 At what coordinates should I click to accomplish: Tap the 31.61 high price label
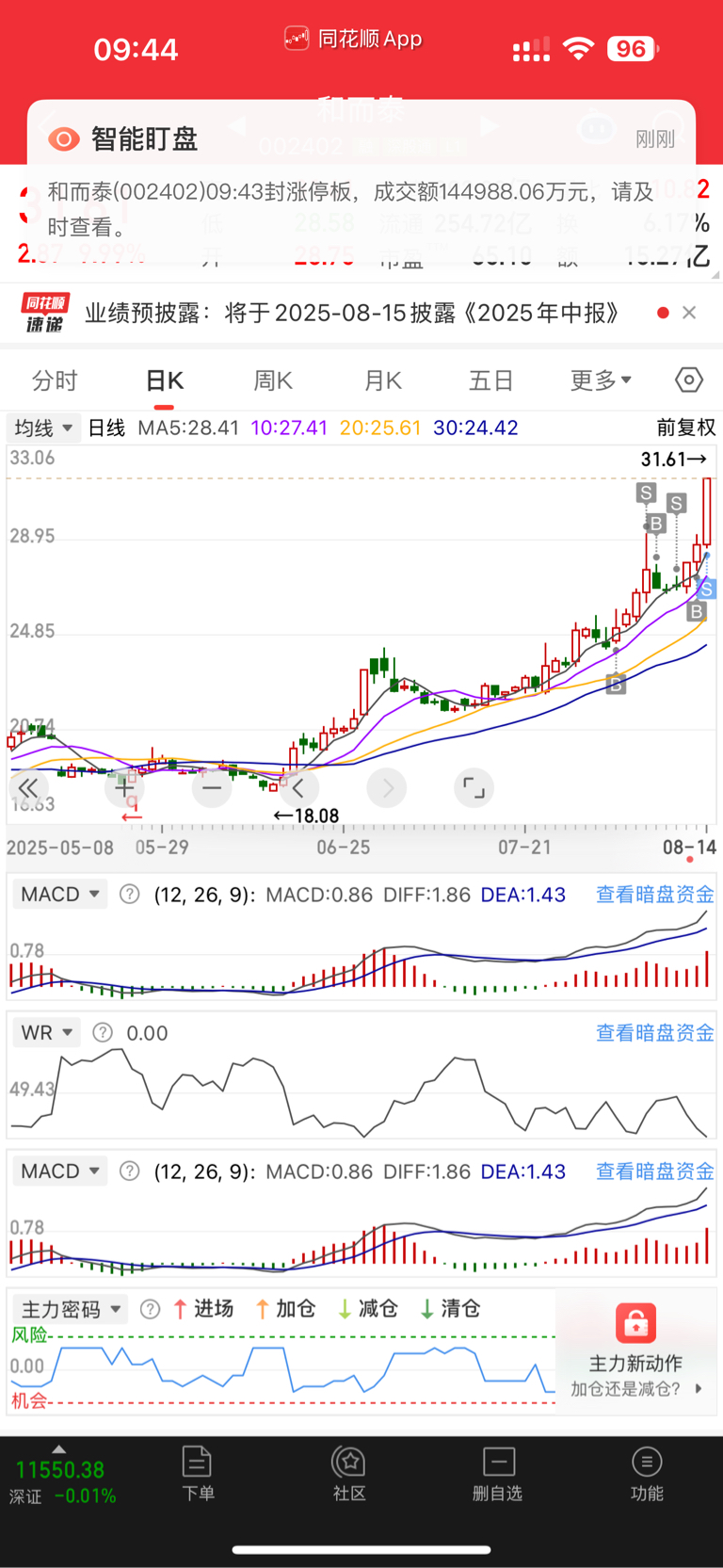click(x=673, y=460)
